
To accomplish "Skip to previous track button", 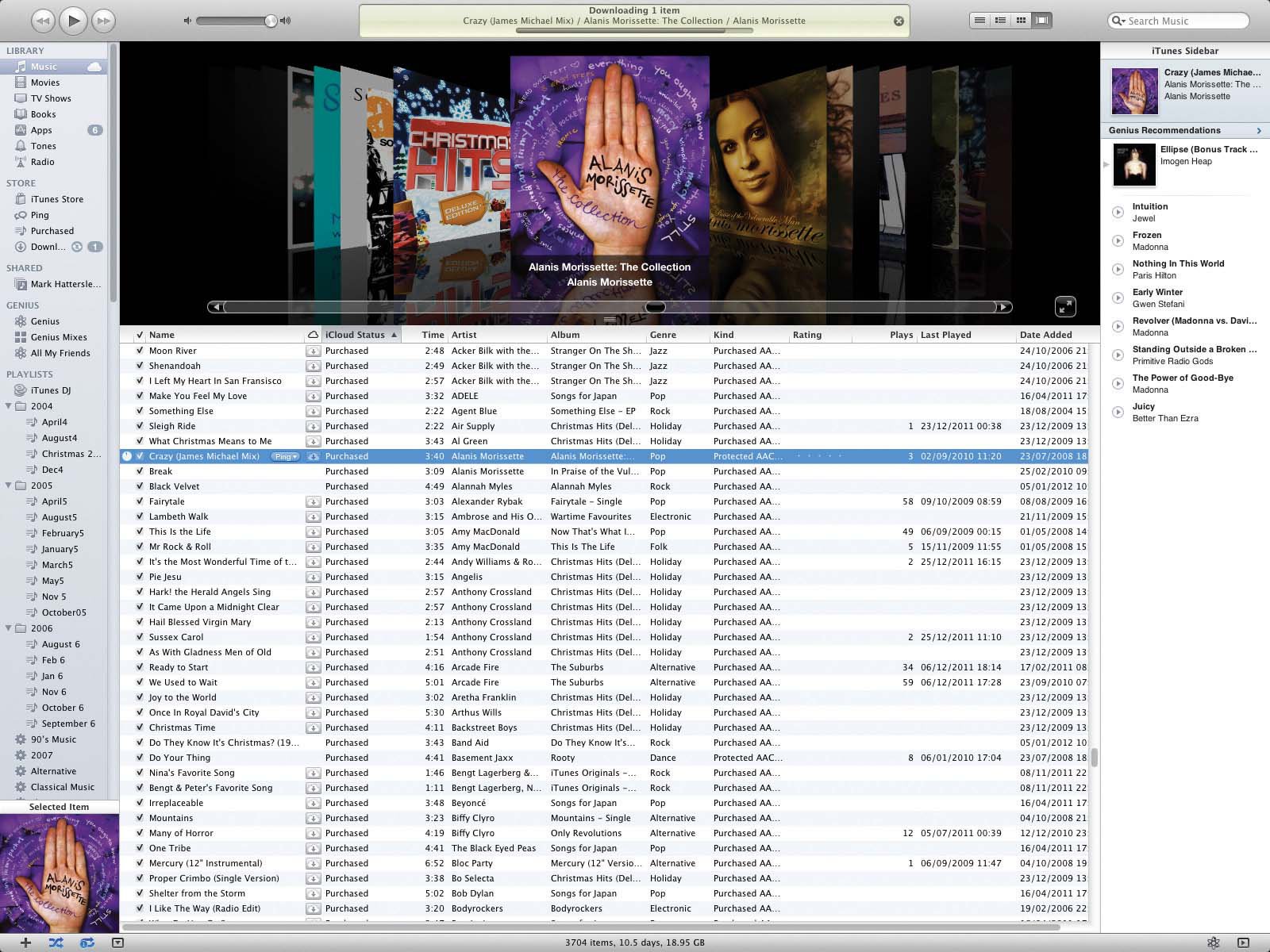I will [43, 21].
